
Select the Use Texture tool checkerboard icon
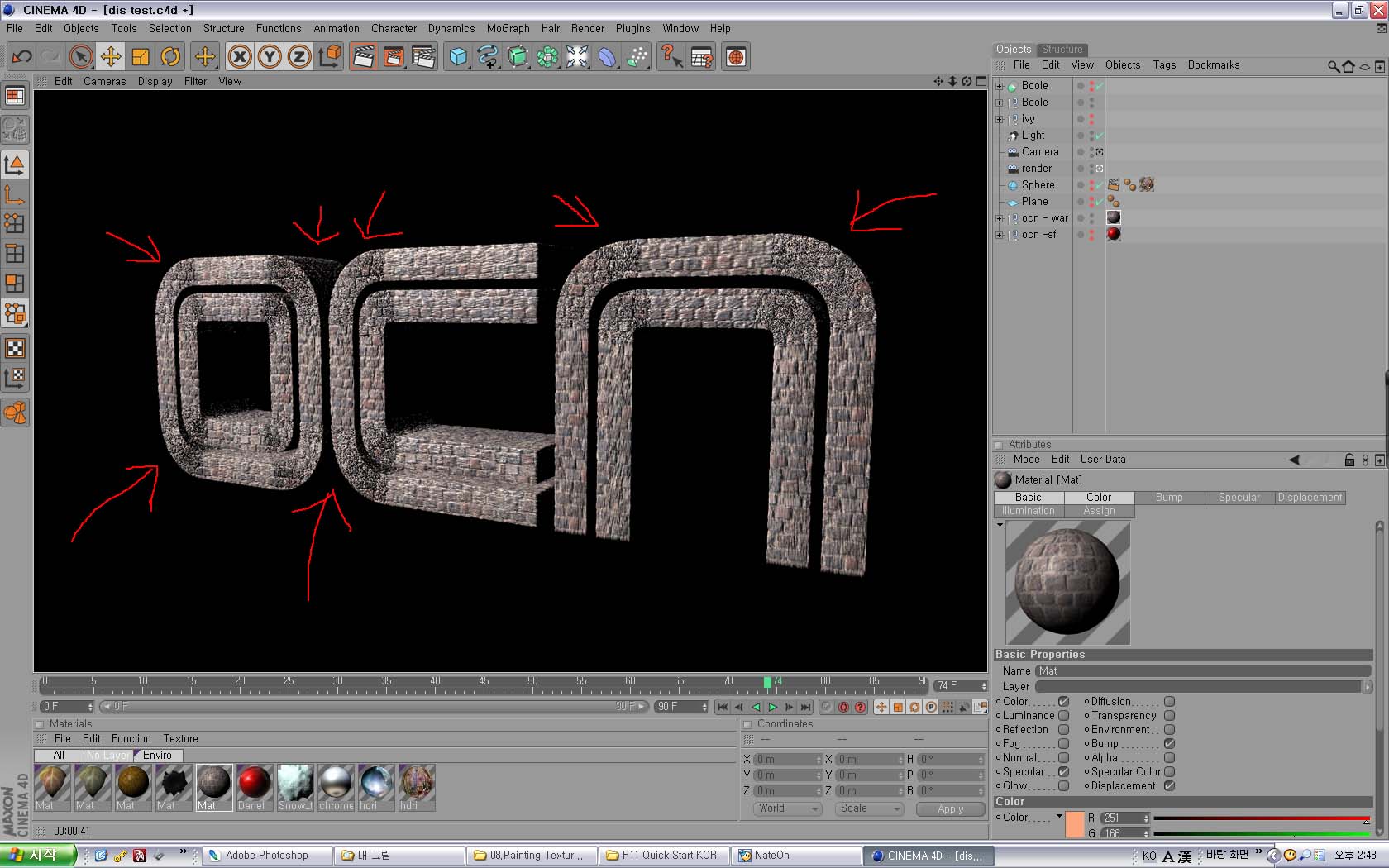[x=15, y=348]
